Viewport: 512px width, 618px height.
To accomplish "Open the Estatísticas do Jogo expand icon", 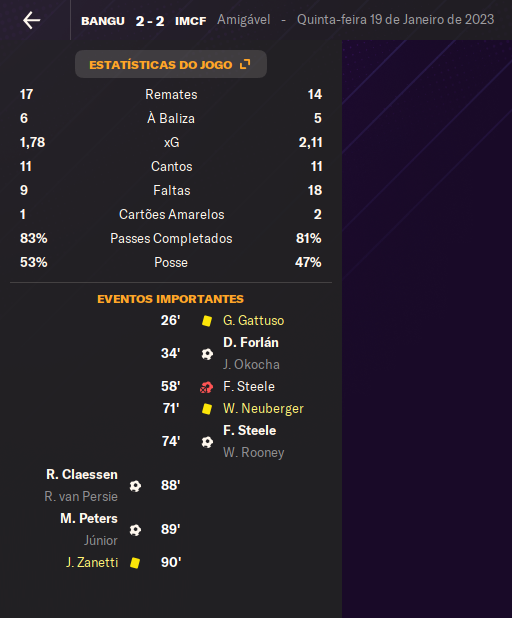I will tap(245, 64).
